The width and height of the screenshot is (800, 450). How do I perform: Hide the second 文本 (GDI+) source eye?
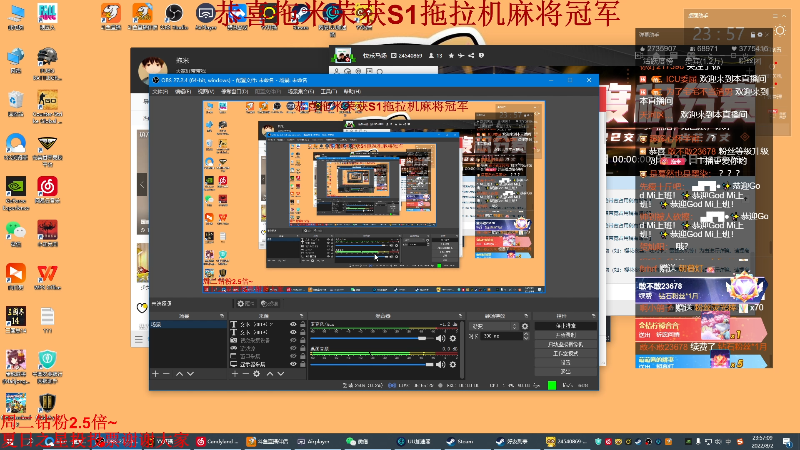(293, 332)
